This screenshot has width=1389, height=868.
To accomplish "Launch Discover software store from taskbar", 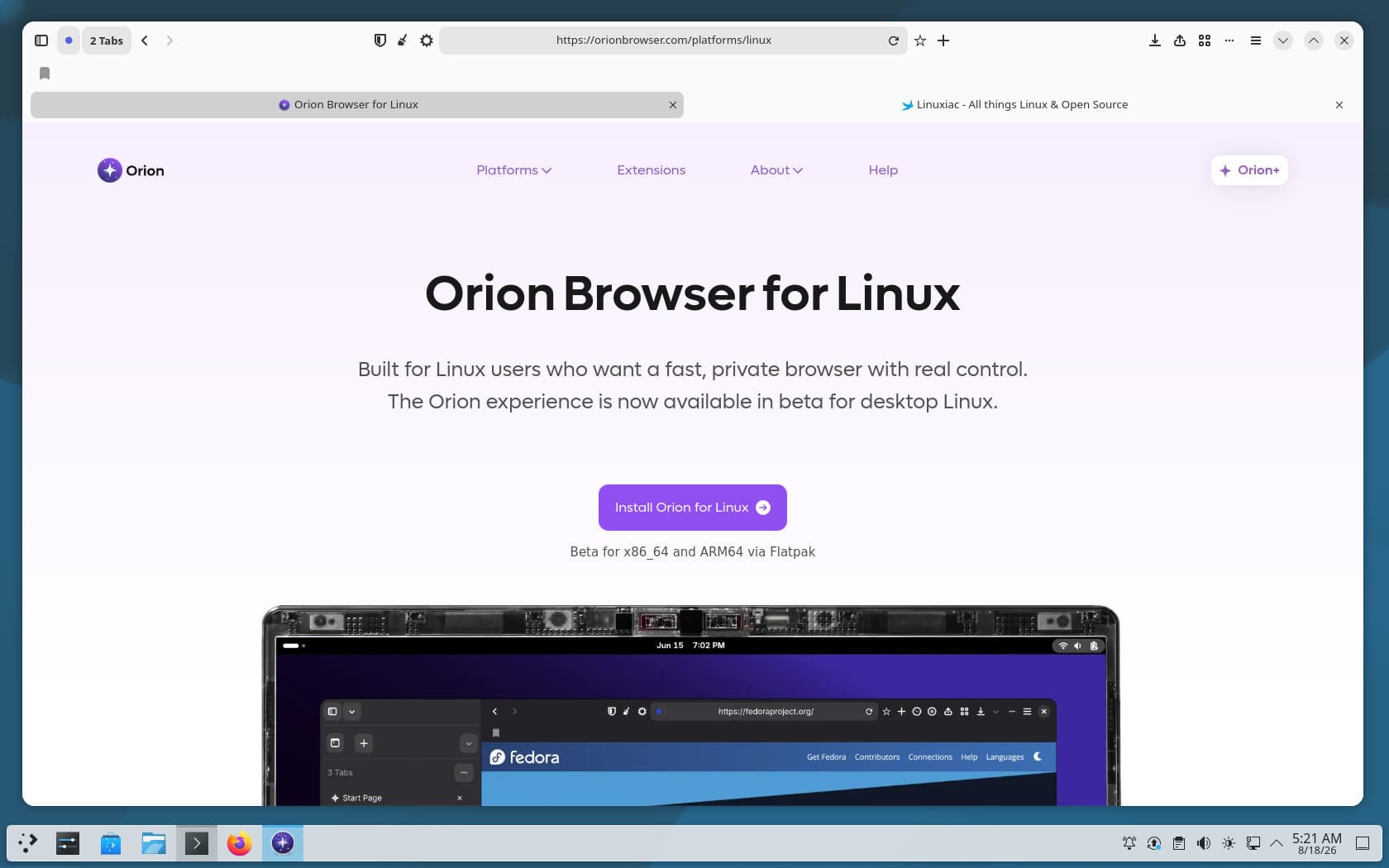I will click(x=111, y=843).
